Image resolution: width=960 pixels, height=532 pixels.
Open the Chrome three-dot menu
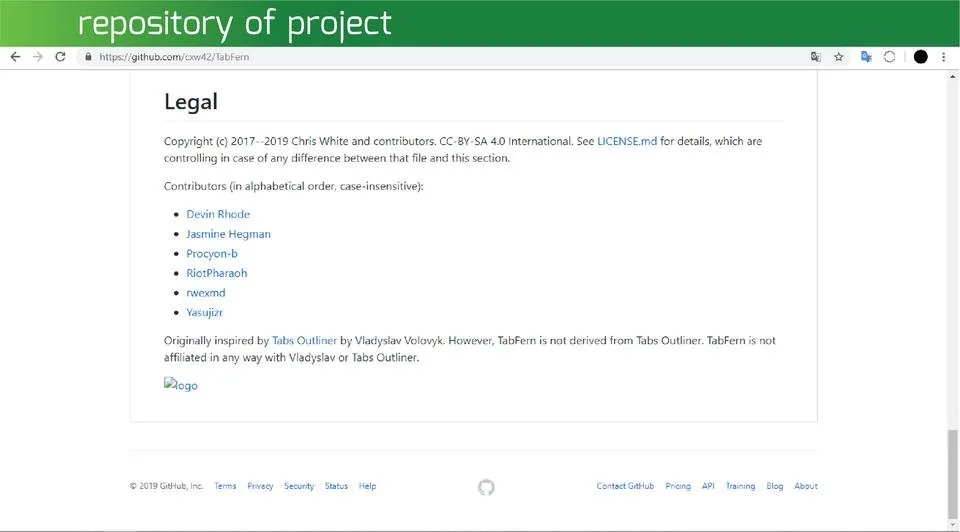[943, 57]
